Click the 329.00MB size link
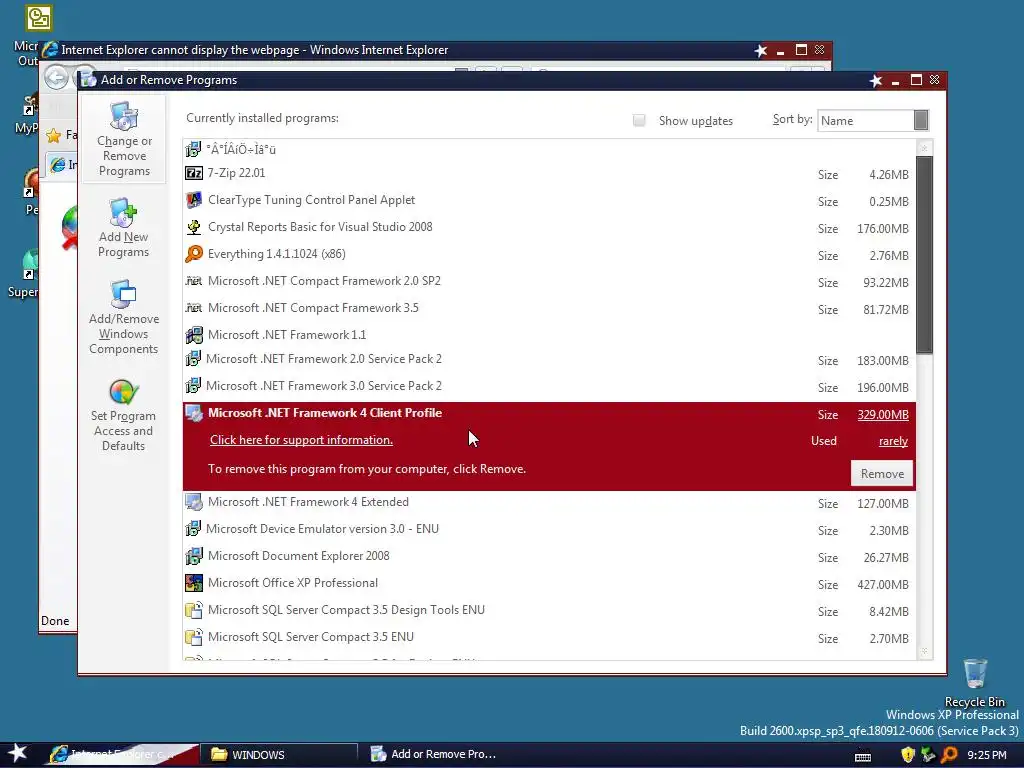 point(883,415)
